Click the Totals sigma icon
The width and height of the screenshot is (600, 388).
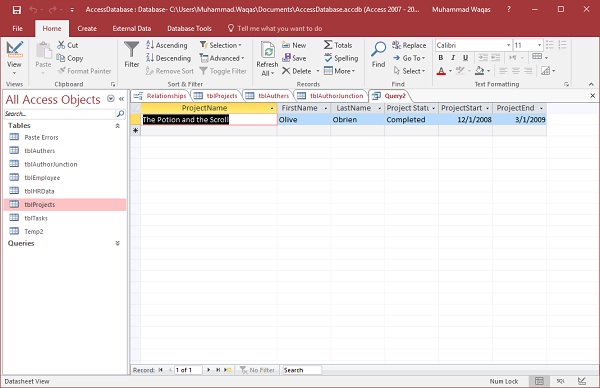pos(328,45)
